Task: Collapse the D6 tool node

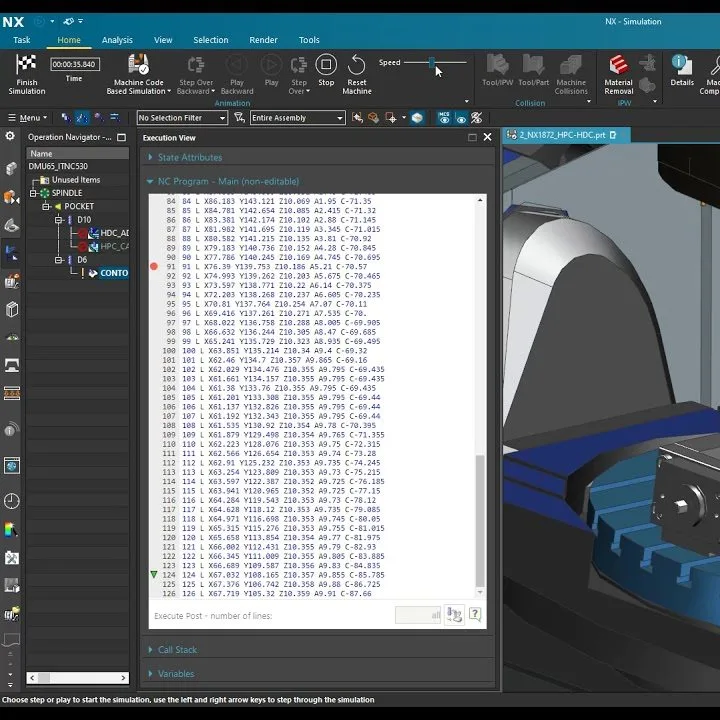Action: click(58, 260)
